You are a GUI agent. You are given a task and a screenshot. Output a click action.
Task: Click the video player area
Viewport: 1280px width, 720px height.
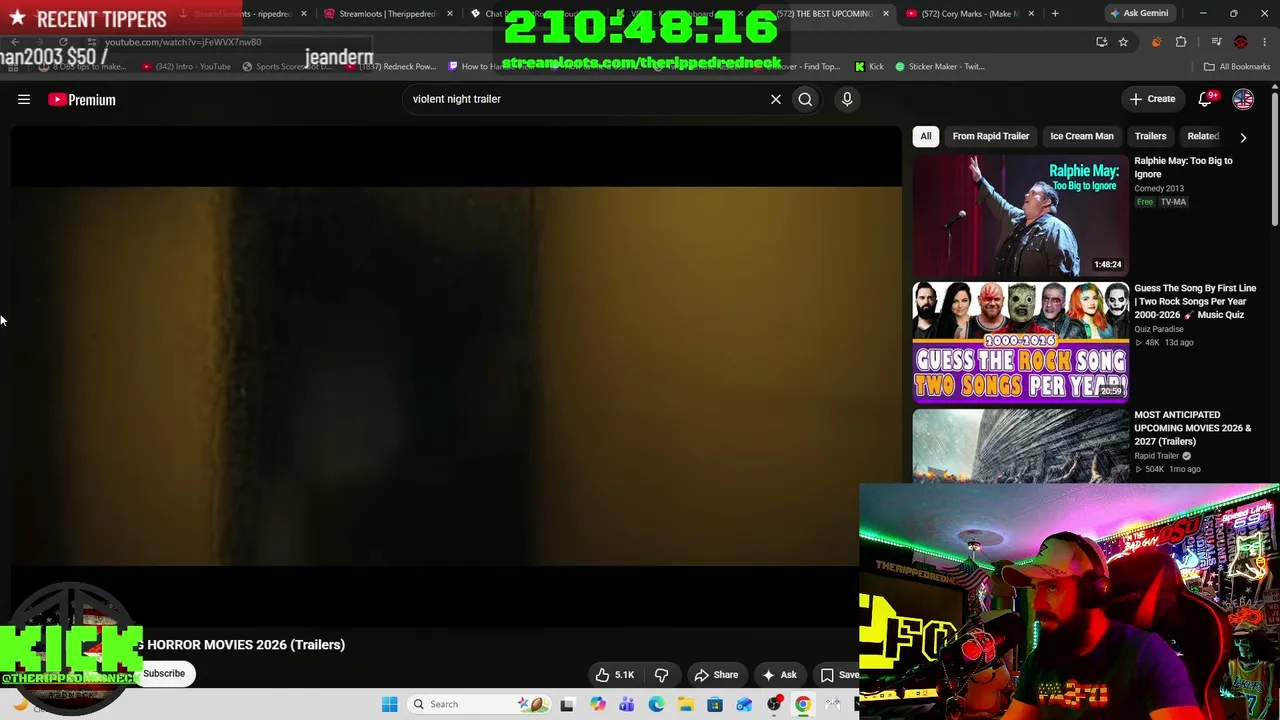[x=456, y=376]
